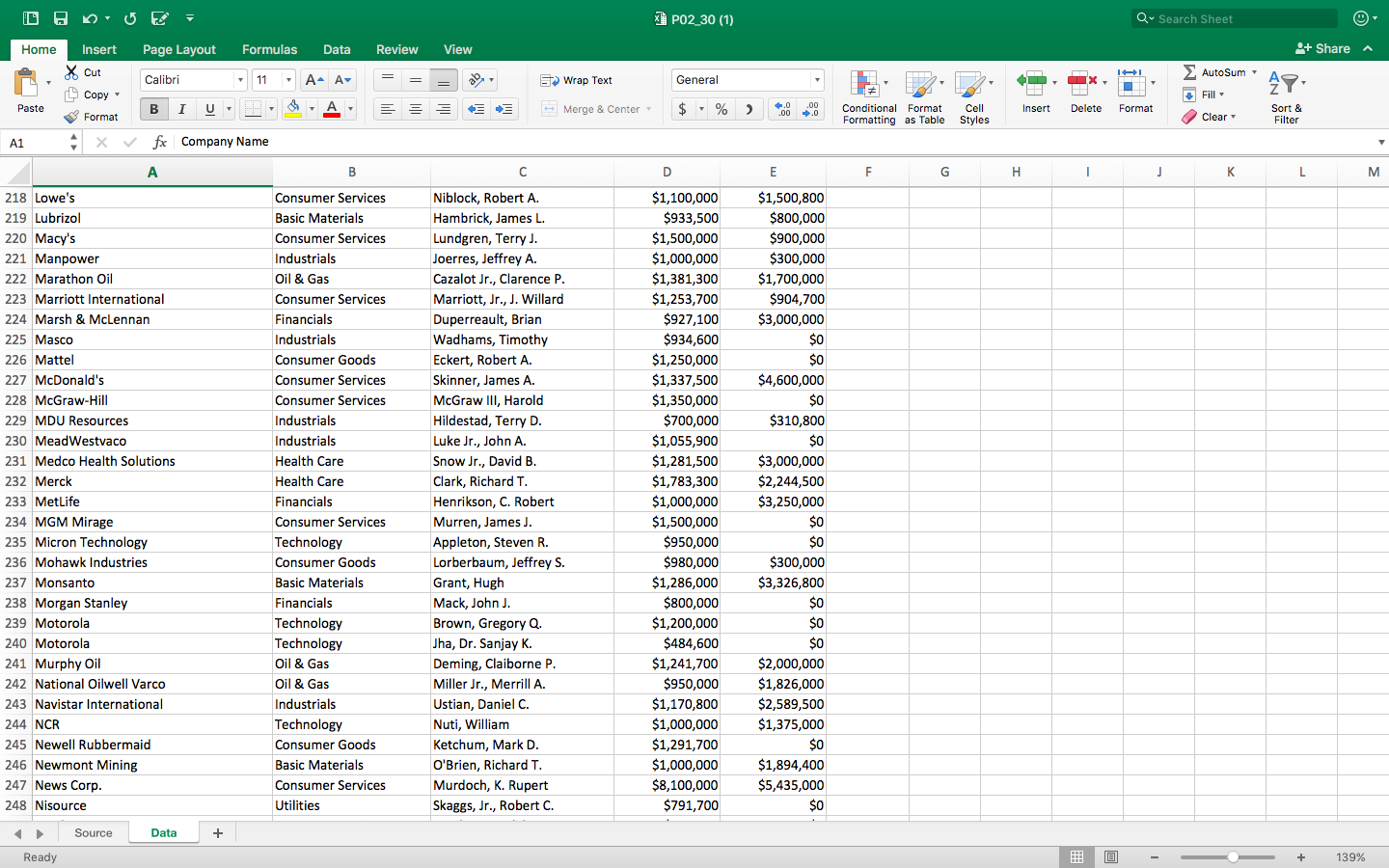Apply yellow fill color to cell

click(x=294, y=109)
